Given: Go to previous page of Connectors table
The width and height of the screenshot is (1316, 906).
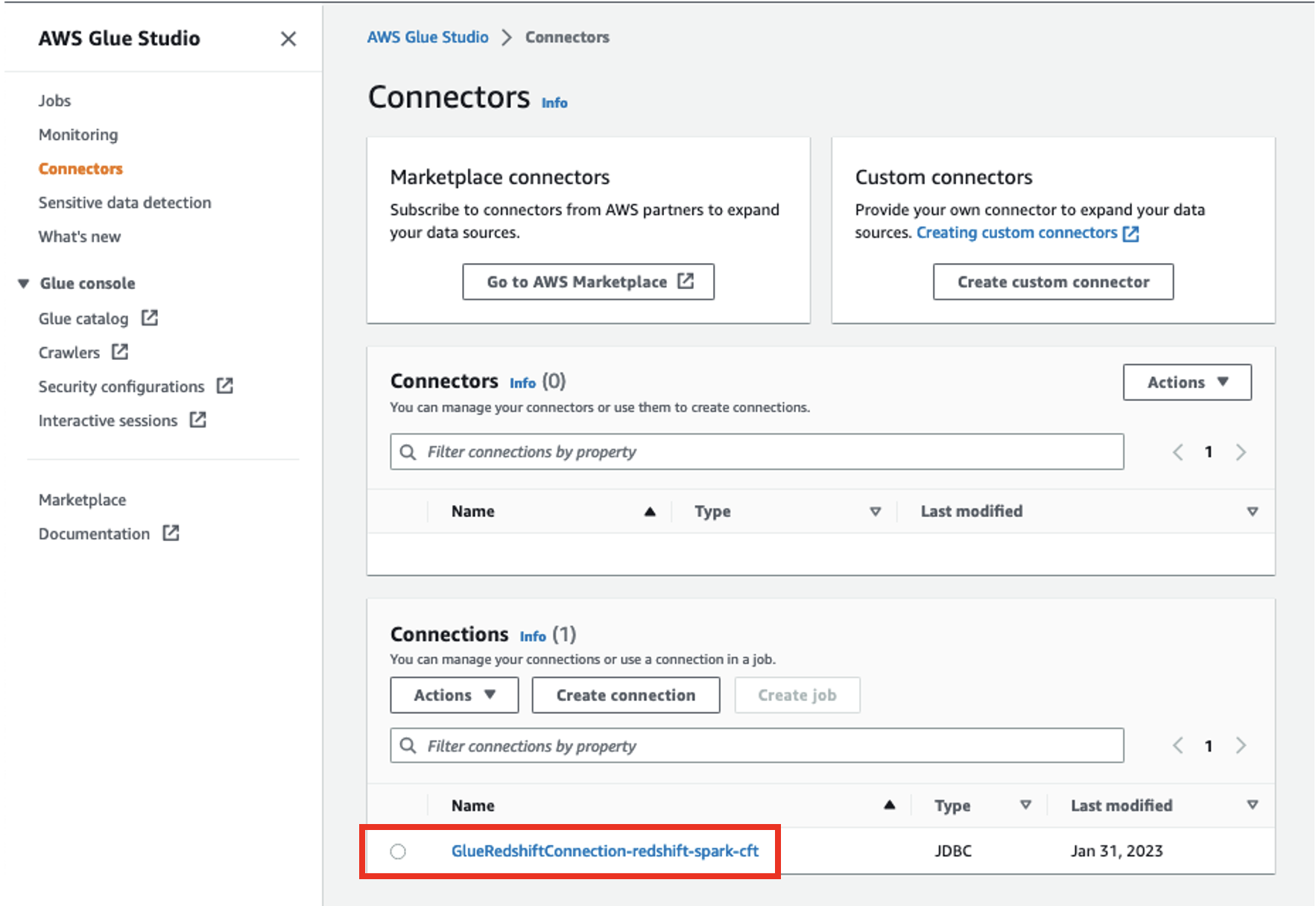Looking at the screenshot, I should tap(1177, 452).
